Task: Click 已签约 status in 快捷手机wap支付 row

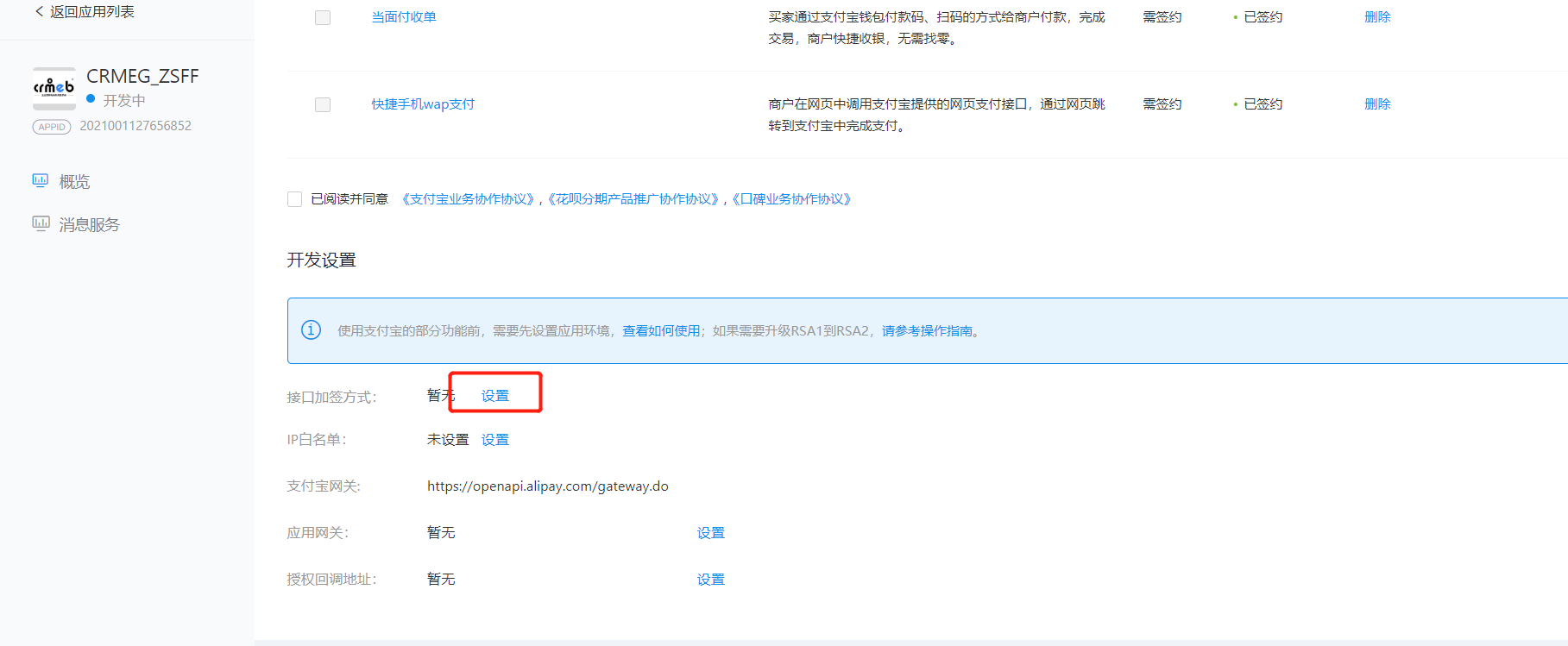Action: point(1263,104)
